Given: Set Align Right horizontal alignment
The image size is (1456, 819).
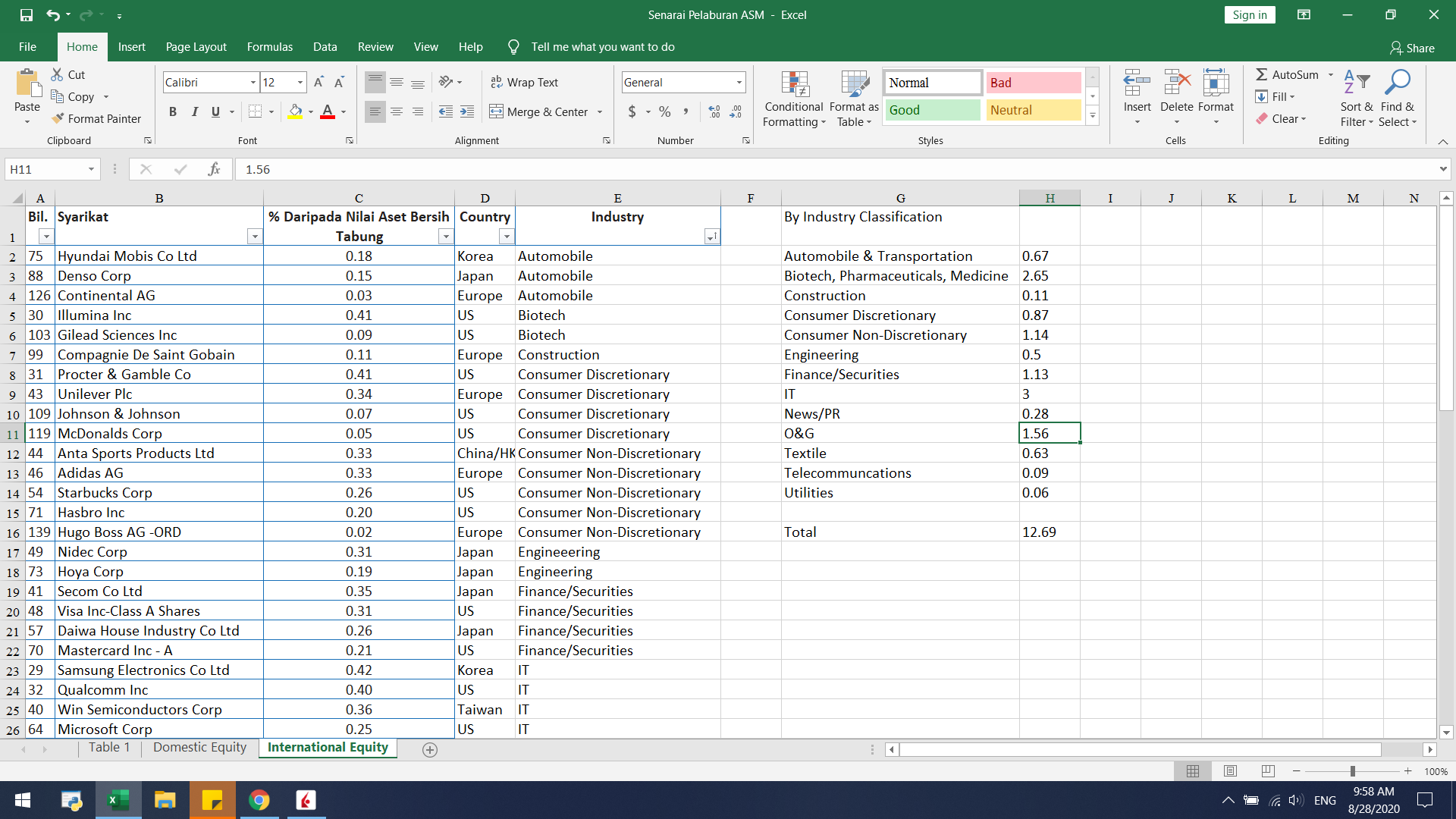Looking at the screenshot, I should pyautogui.click(x=417, y=111).
